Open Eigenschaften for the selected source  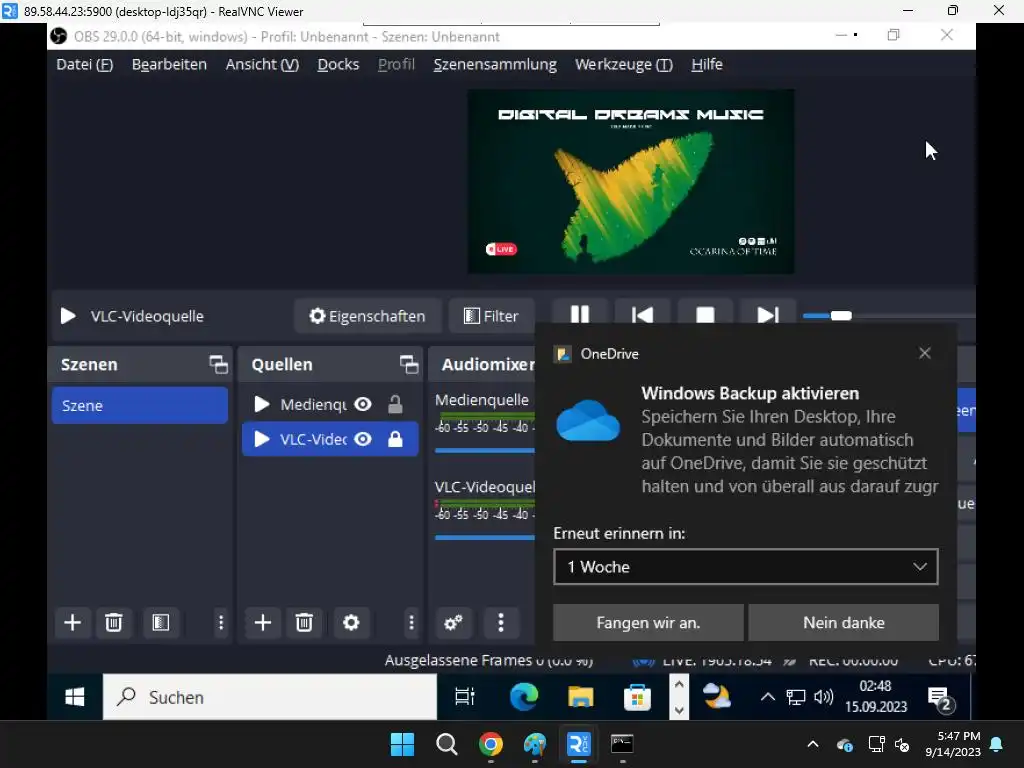click(368, 316)
